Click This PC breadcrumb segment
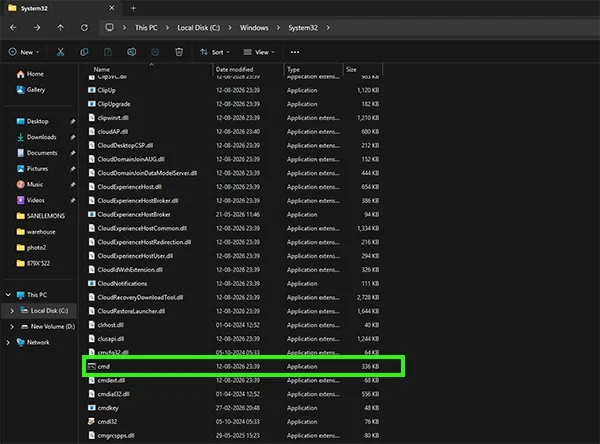The image size is (600, 444). click(146, 28)
